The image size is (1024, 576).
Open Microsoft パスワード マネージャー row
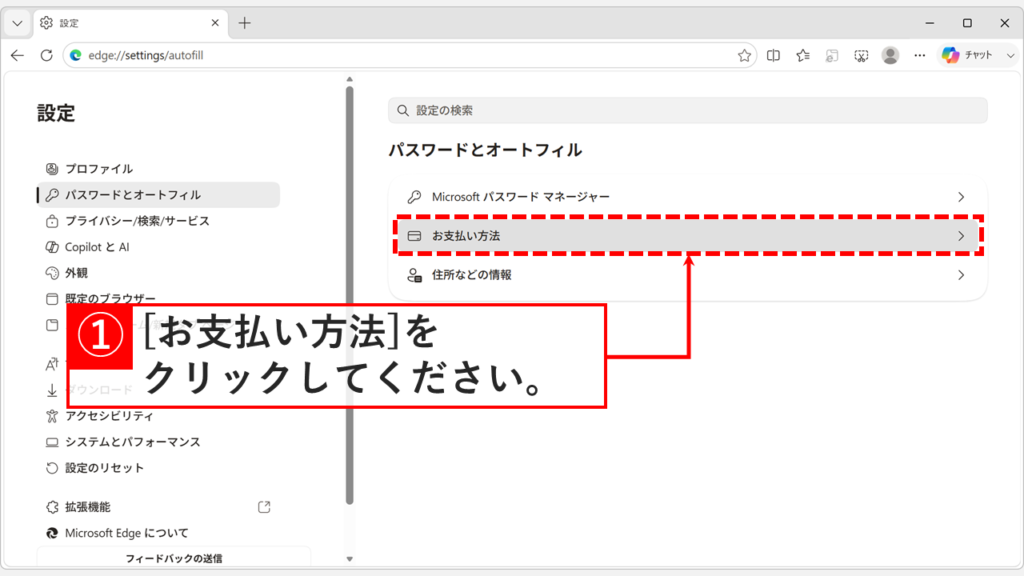(x=688, y=197)
